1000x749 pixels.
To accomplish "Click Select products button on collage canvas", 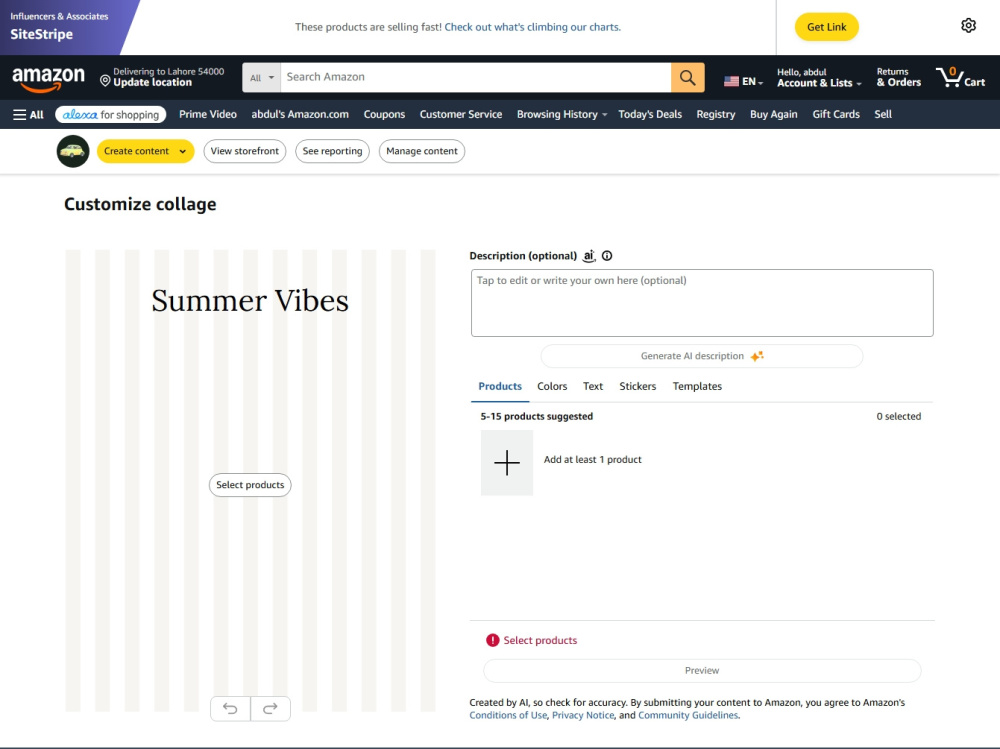I will point(250,485).
